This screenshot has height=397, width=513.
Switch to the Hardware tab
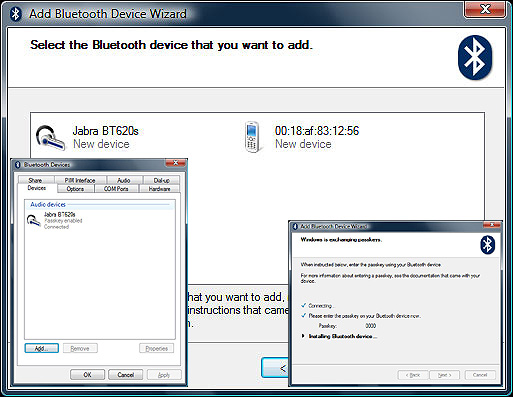coord(159,189)
